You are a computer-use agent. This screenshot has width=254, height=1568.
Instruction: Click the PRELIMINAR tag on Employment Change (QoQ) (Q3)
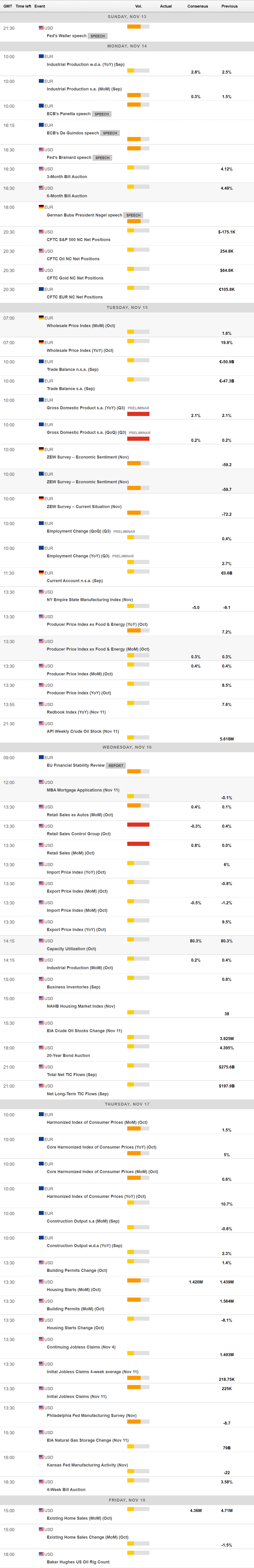click(124, 531)
